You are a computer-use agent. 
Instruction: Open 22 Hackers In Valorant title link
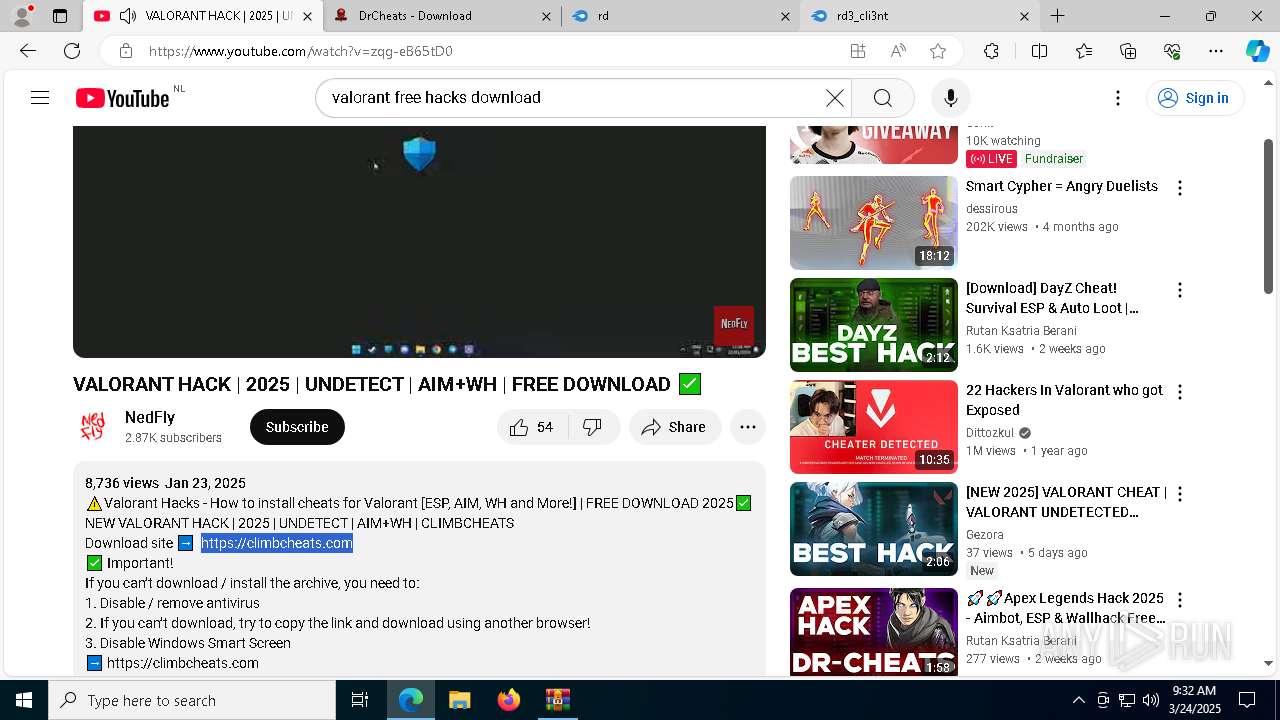click(1064, 400)
